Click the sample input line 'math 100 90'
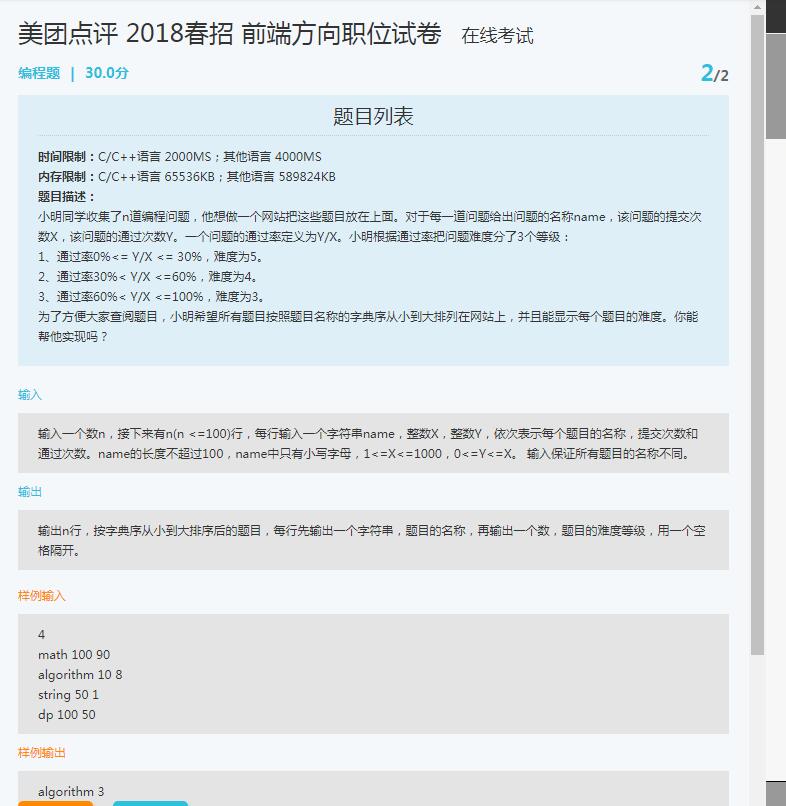786x806 pixels. tap(74, 655)
